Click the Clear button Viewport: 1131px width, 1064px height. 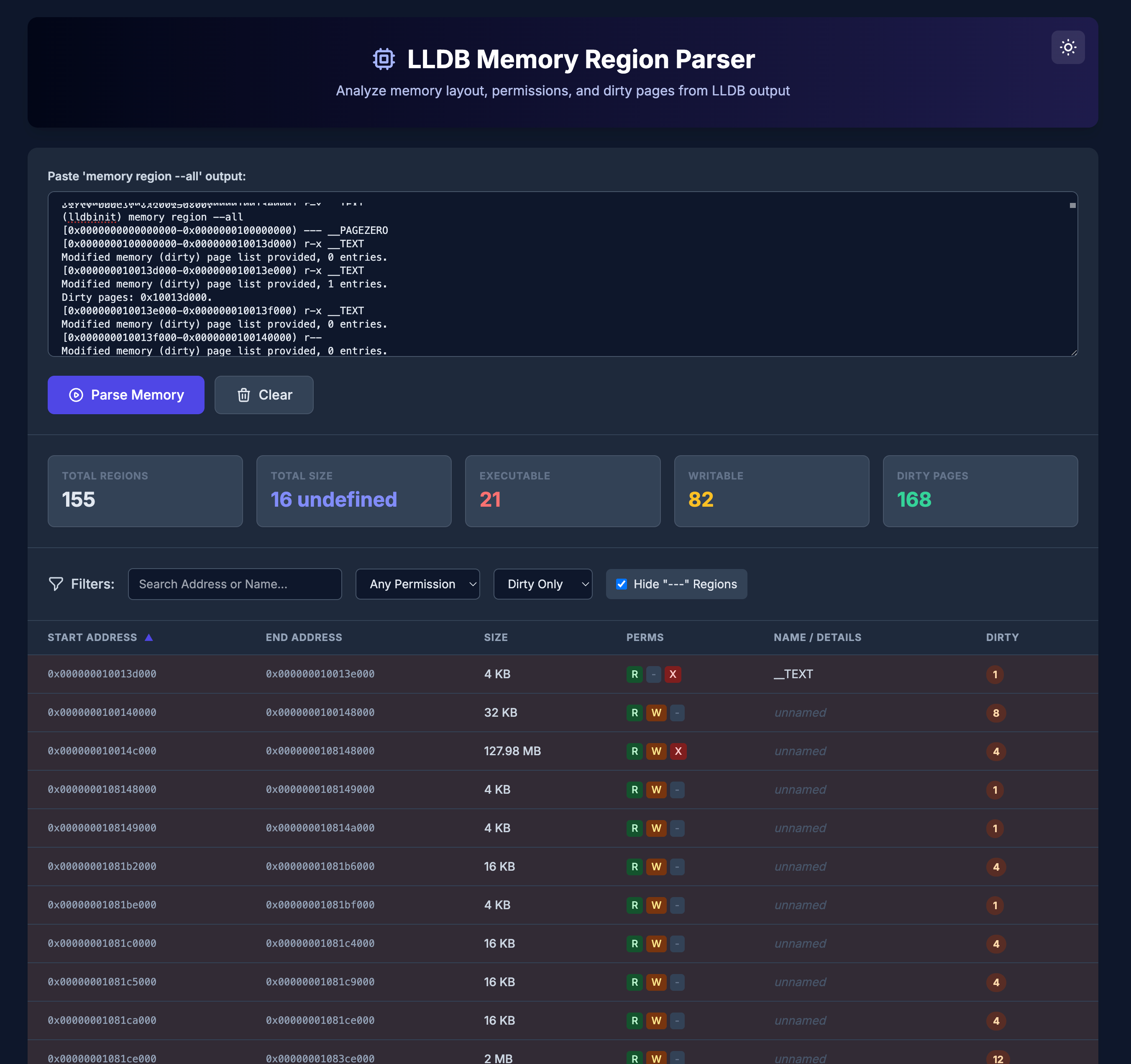click(x=264, y=395)
